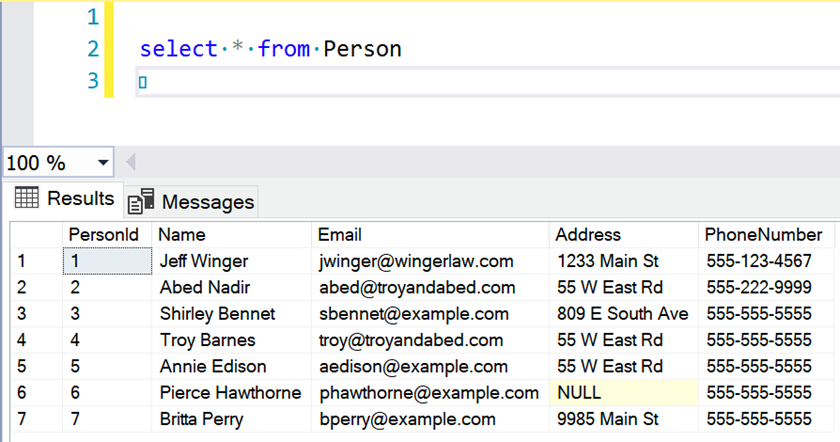Screen dimensions: 840x442
Task: Place cursor on editor line 3
Action: pos(488,81)
